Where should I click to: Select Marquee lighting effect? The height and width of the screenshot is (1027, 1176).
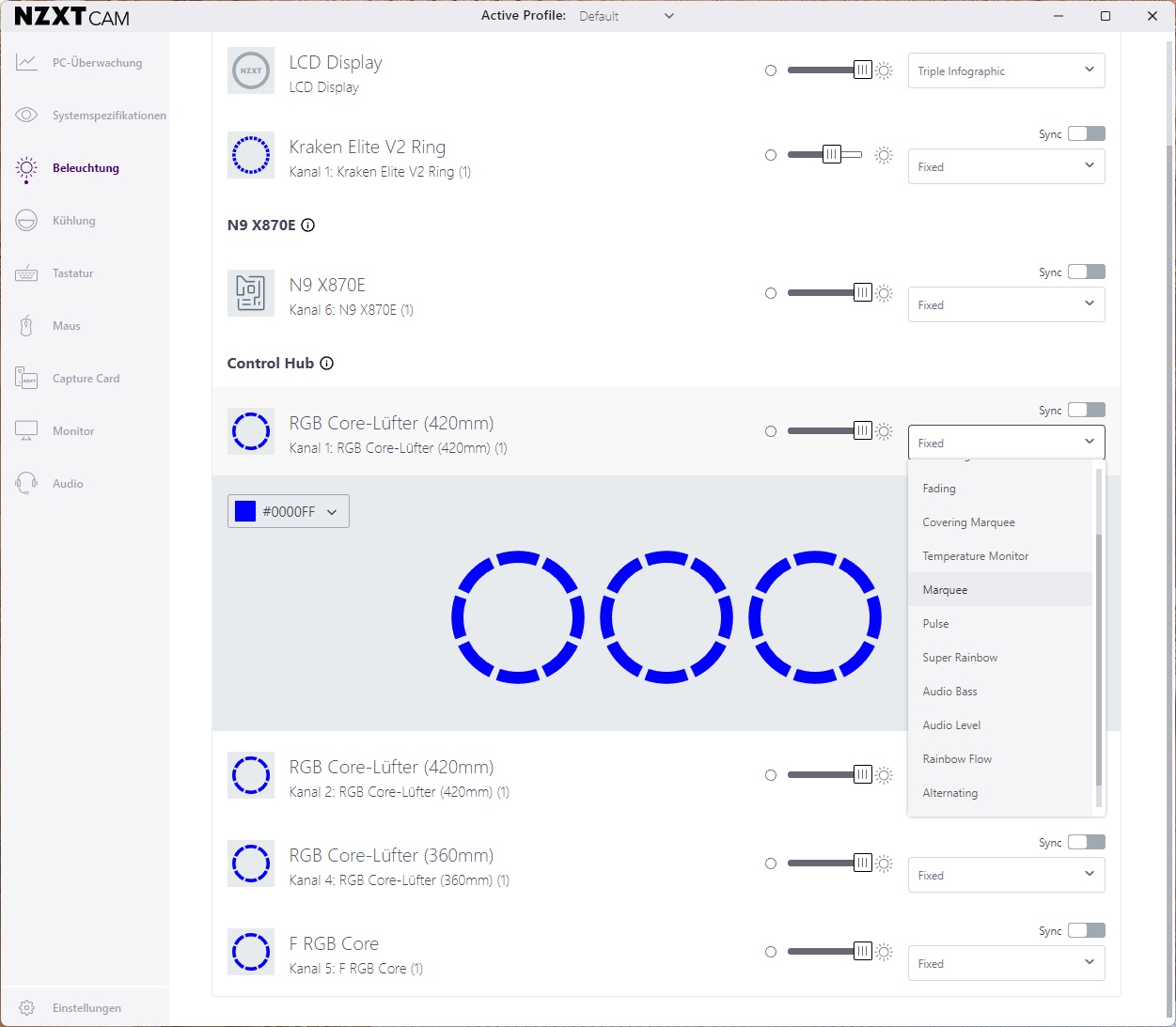(x=1000, y=590)
